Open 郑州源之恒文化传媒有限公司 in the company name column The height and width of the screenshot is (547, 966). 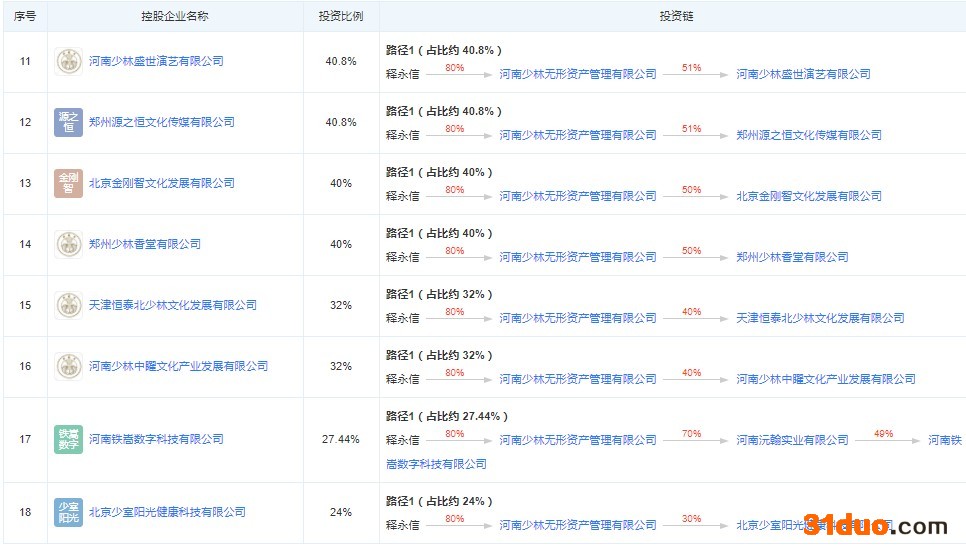point(162,122)
